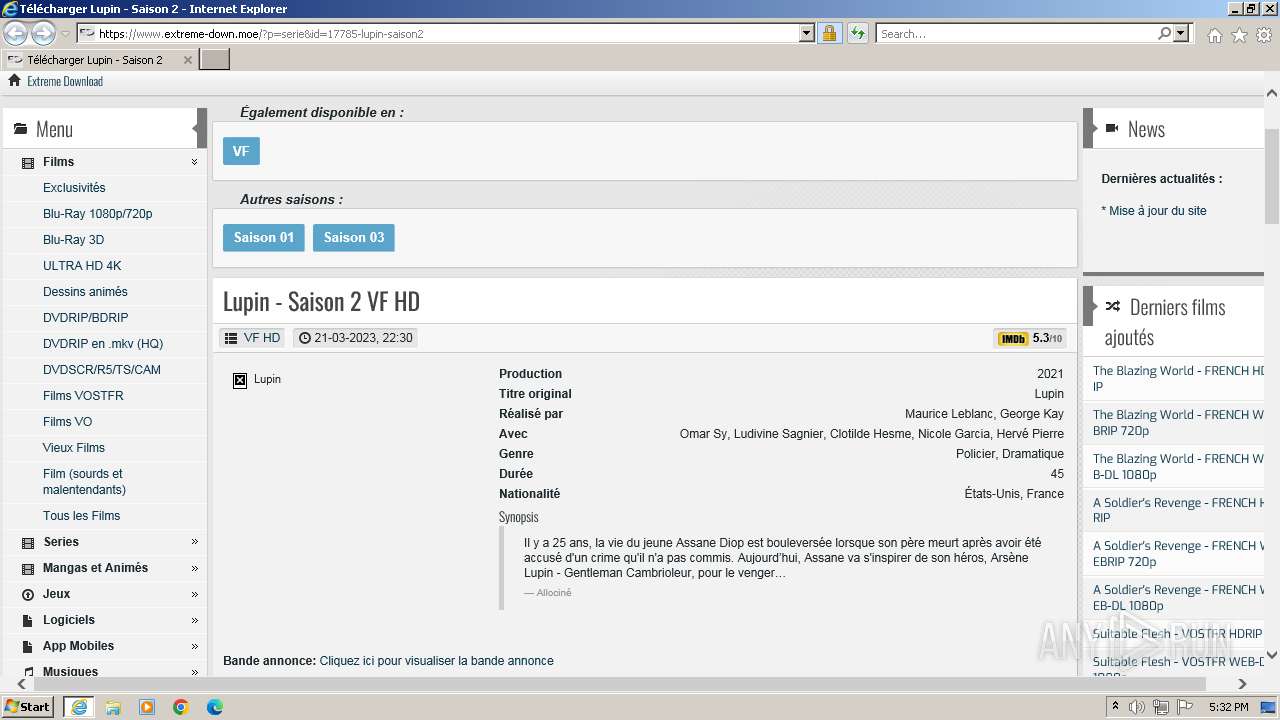Open Vieux Films category

coord(74,448)
